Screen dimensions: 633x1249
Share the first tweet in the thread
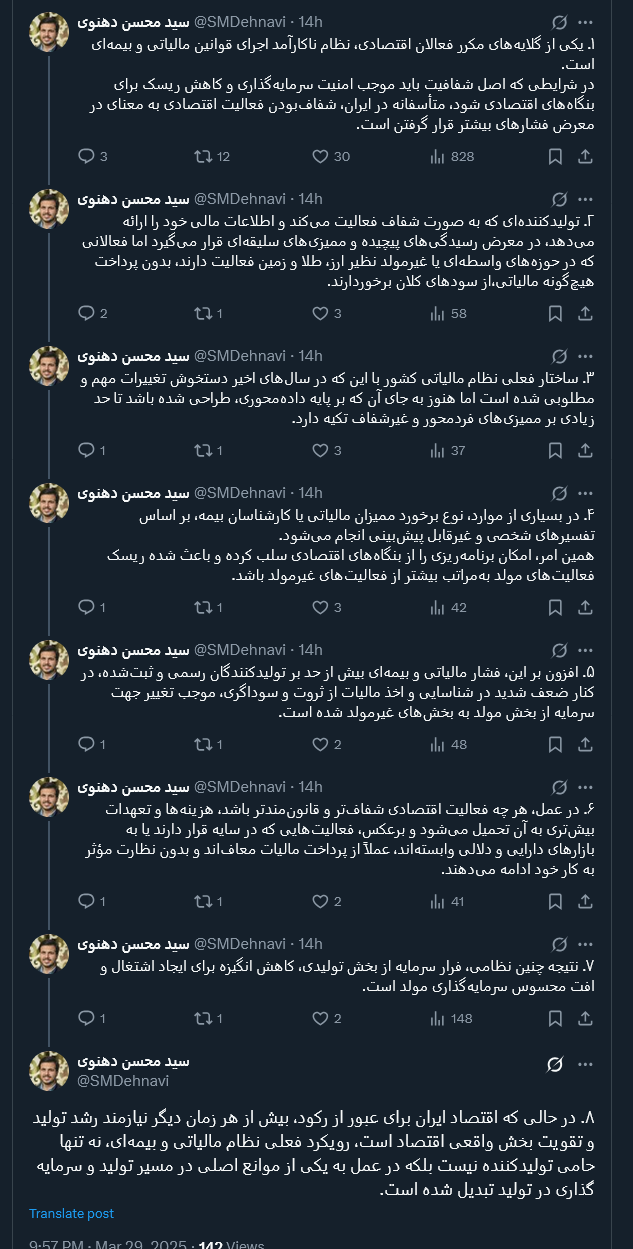pos(586,156)
